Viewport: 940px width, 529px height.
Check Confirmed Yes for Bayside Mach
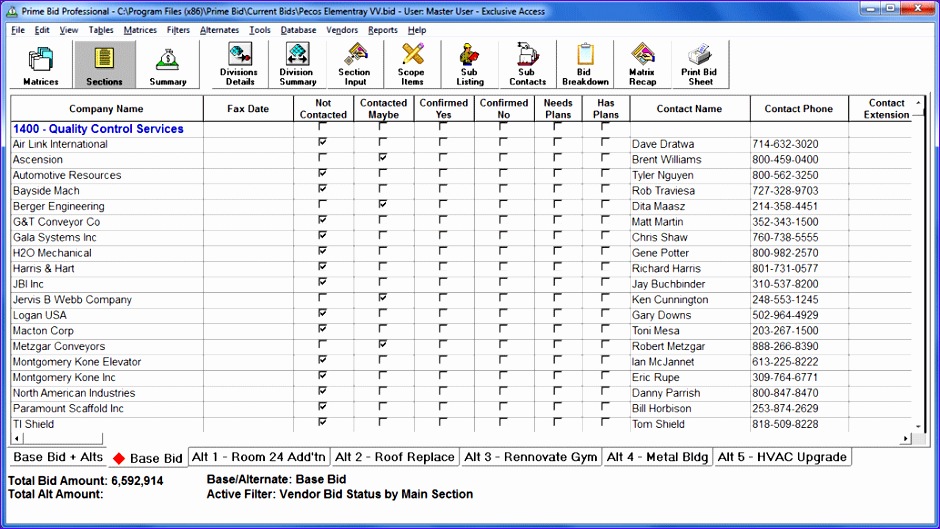coord(443,191)
